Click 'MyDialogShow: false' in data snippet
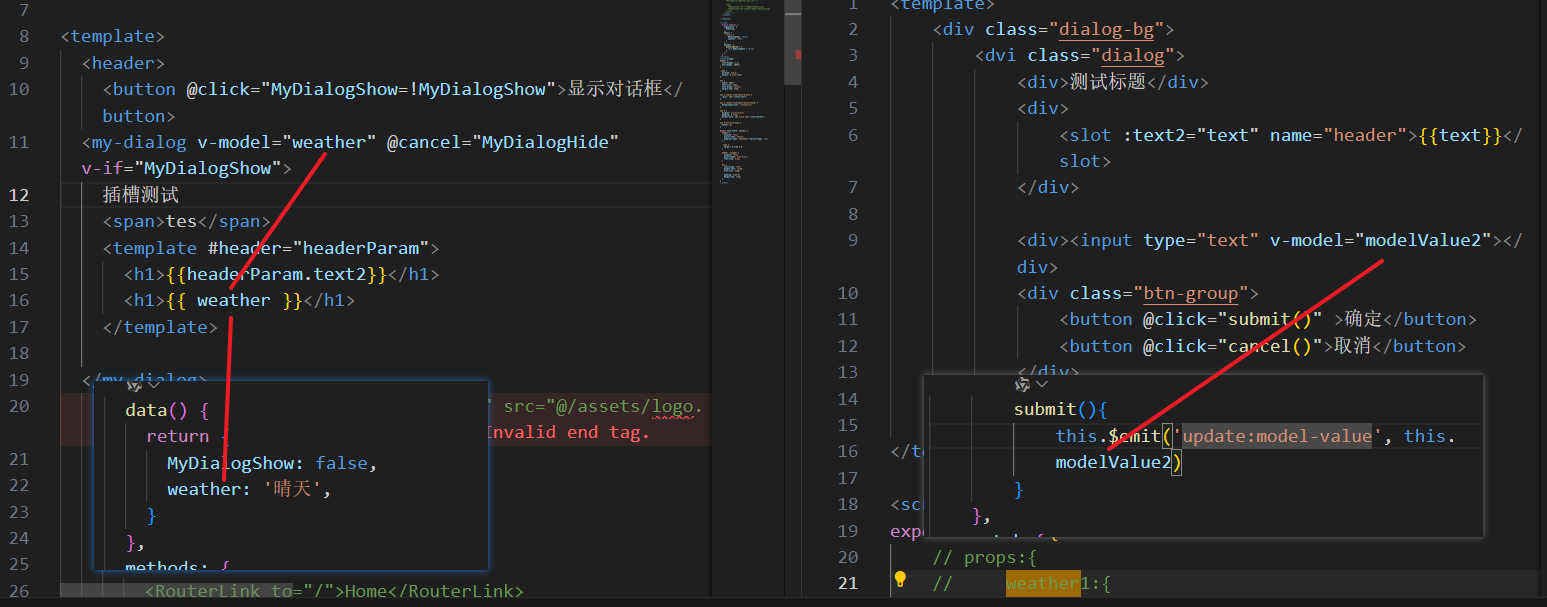 point(271,463)
